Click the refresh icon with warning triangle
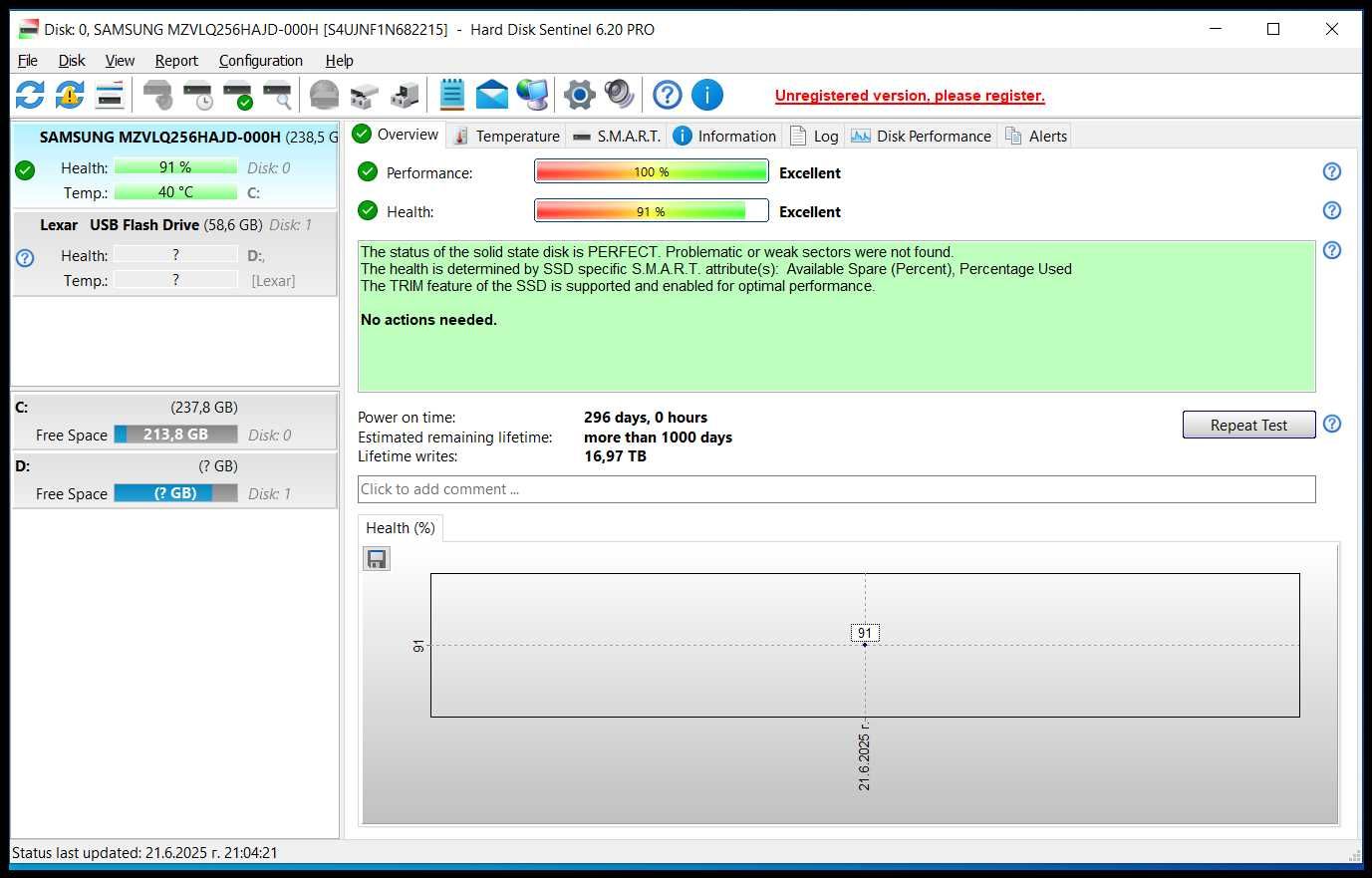 [70, 95]
